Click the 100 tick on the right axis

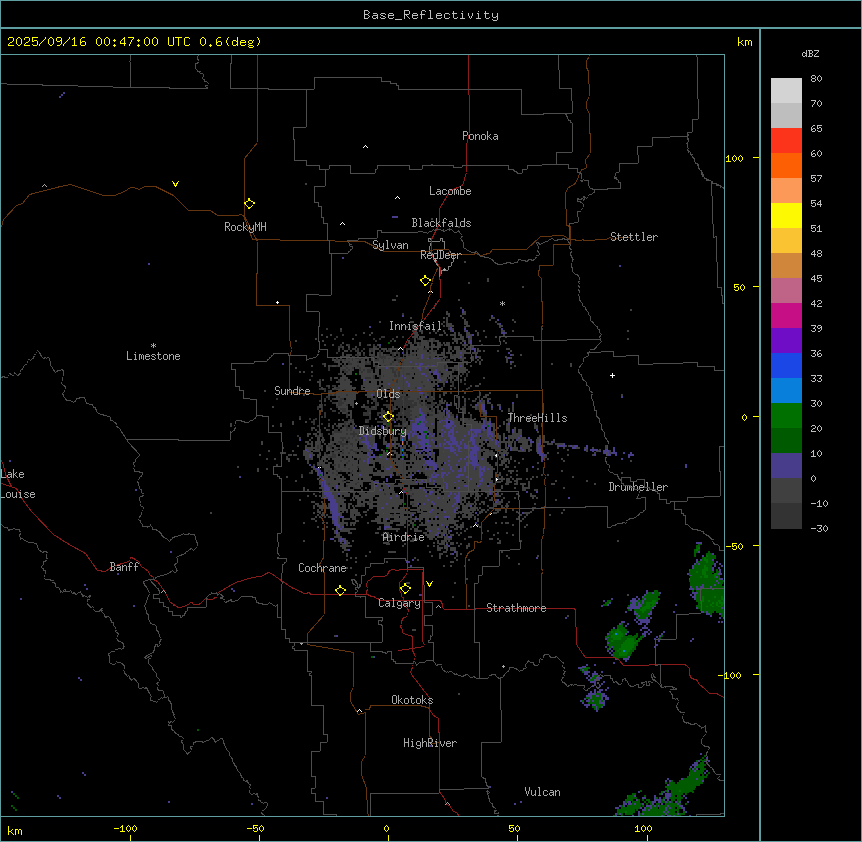(734, 158)
